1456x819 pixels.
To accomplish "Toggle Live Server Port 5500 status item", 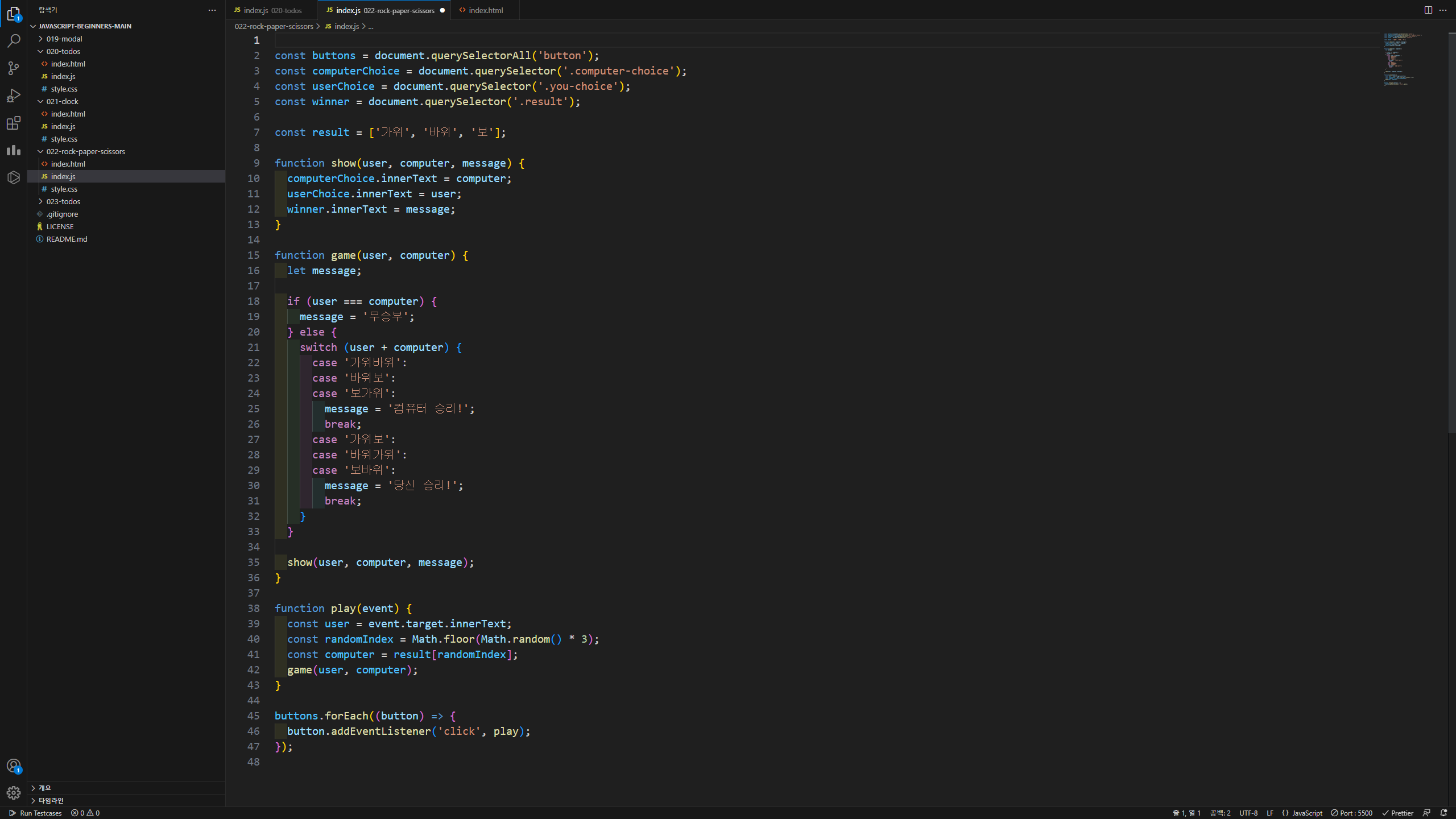I will [x=1352, y=813].
